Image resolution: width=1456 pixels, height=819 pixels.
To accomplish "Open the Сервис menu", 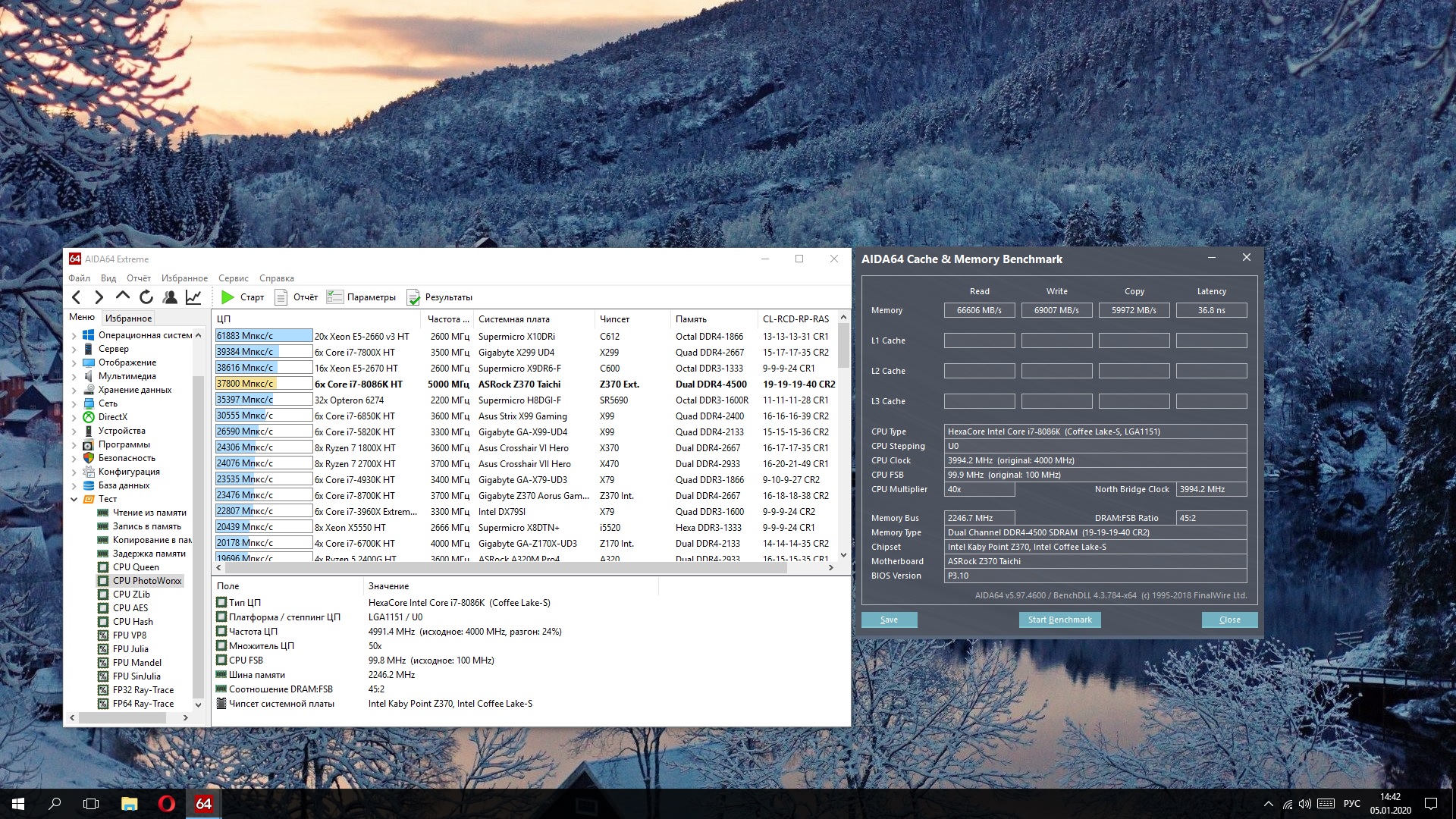I will point(233,278).
